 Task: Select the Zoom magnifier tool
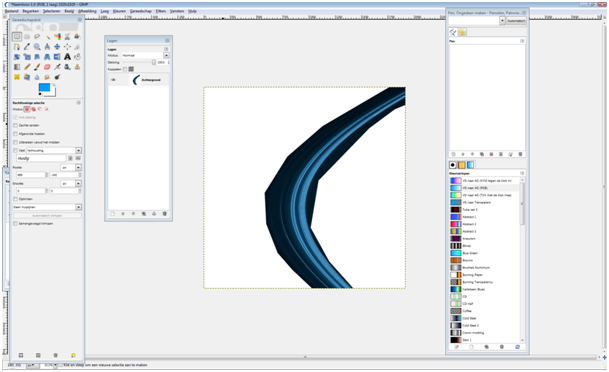(37, 47)
